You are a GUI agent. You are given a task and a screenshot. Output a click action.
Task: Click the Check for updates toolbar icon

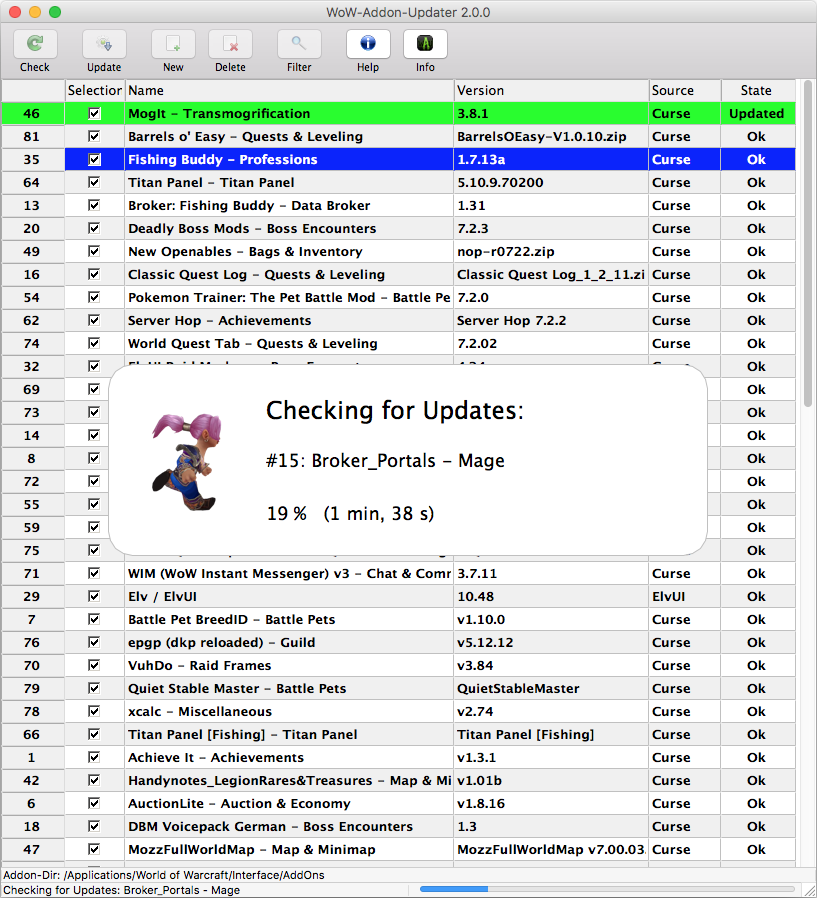click(35, 44)
